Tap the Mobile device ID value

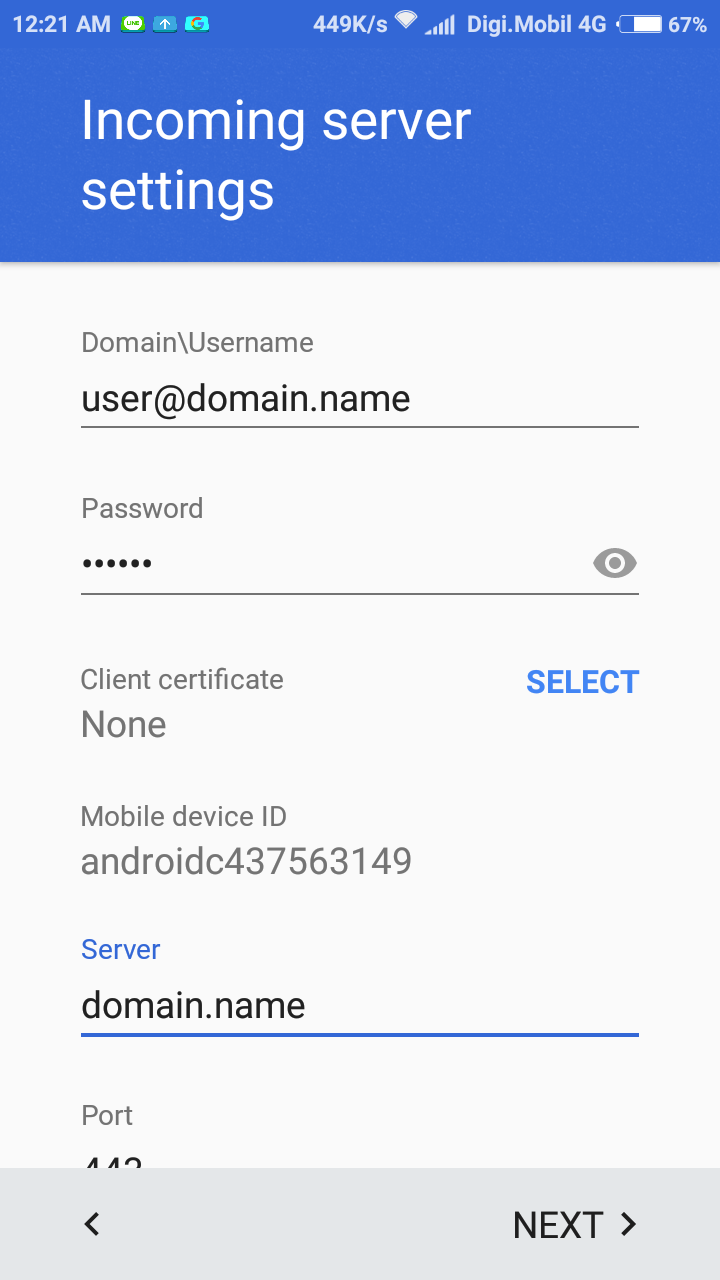[x=246, y=861]
